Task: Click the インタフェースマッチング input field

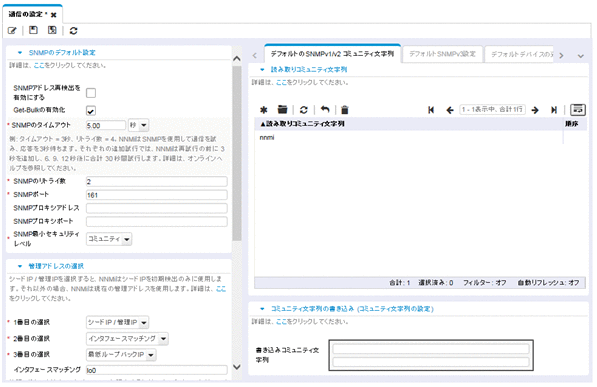Action: (156, 370)
